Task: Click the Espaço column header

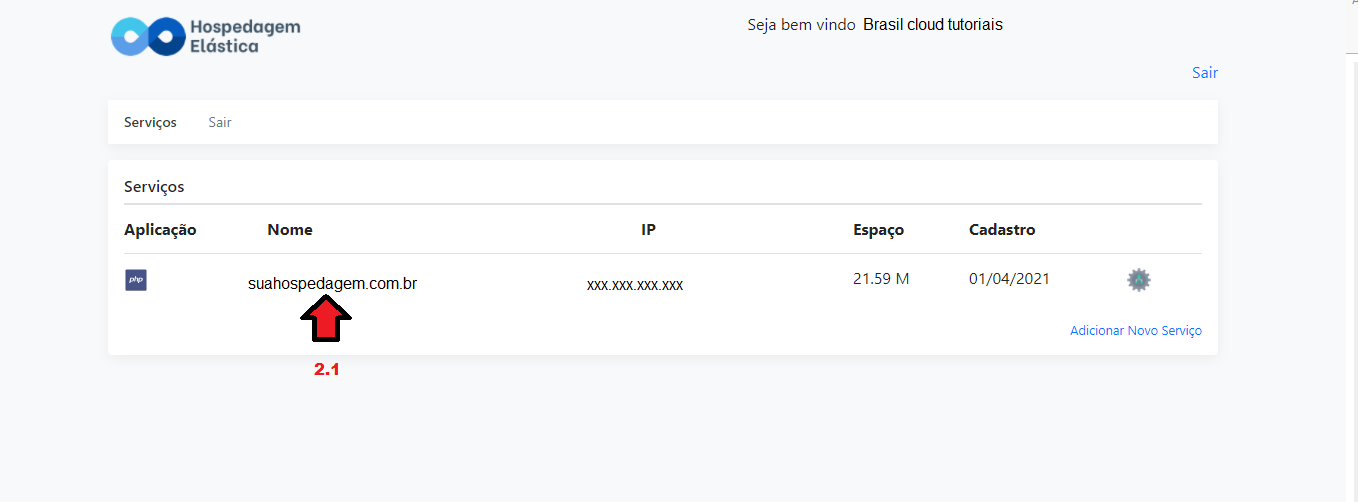Action: [x=878, y=230]
